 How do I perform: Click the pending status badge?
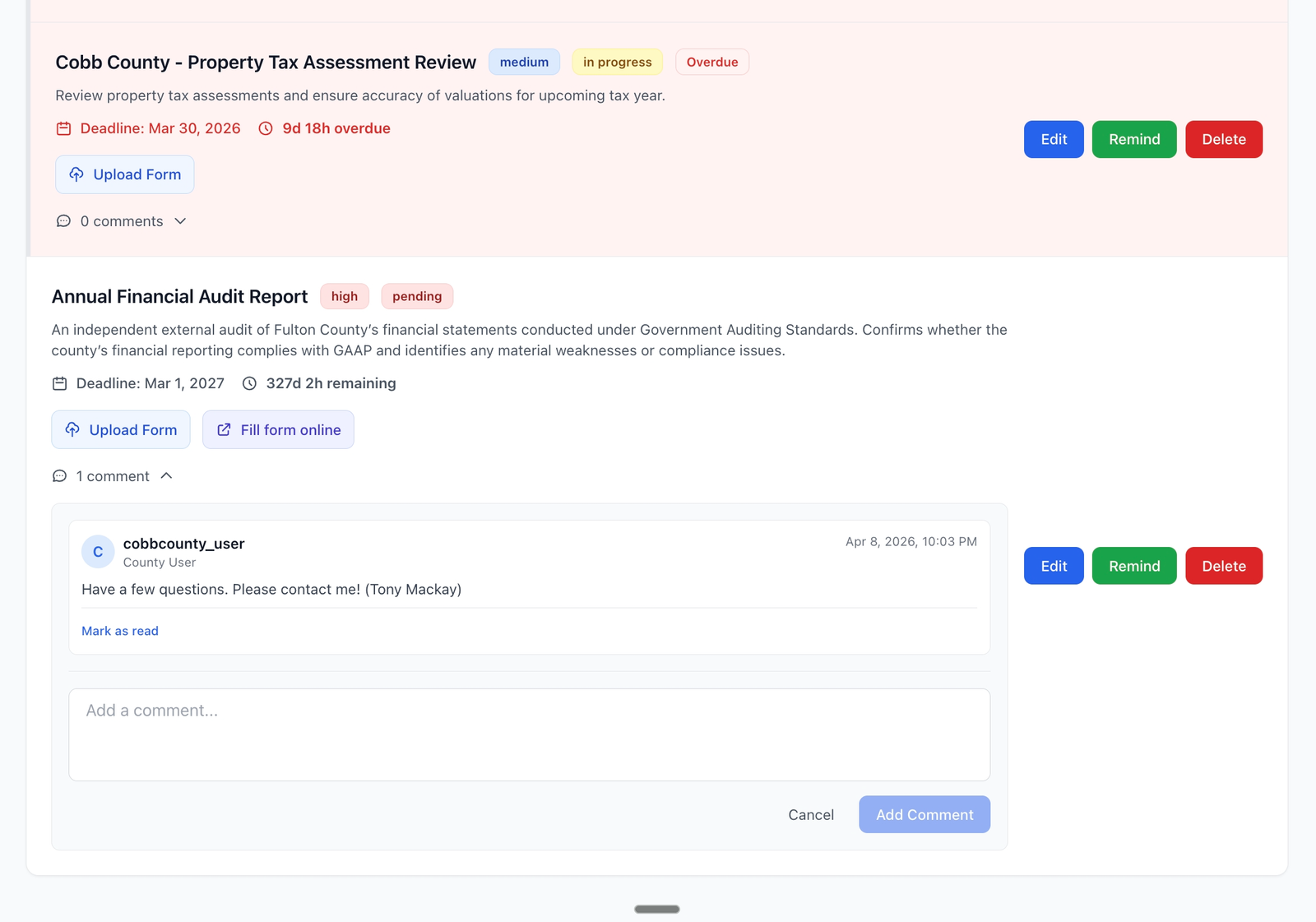tap(417, 296)
